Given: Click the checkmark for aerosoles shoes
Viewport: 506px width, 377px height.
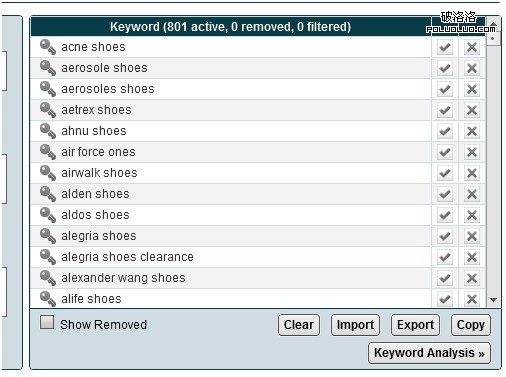Looking at the screenshot, I should click(445, 89).
